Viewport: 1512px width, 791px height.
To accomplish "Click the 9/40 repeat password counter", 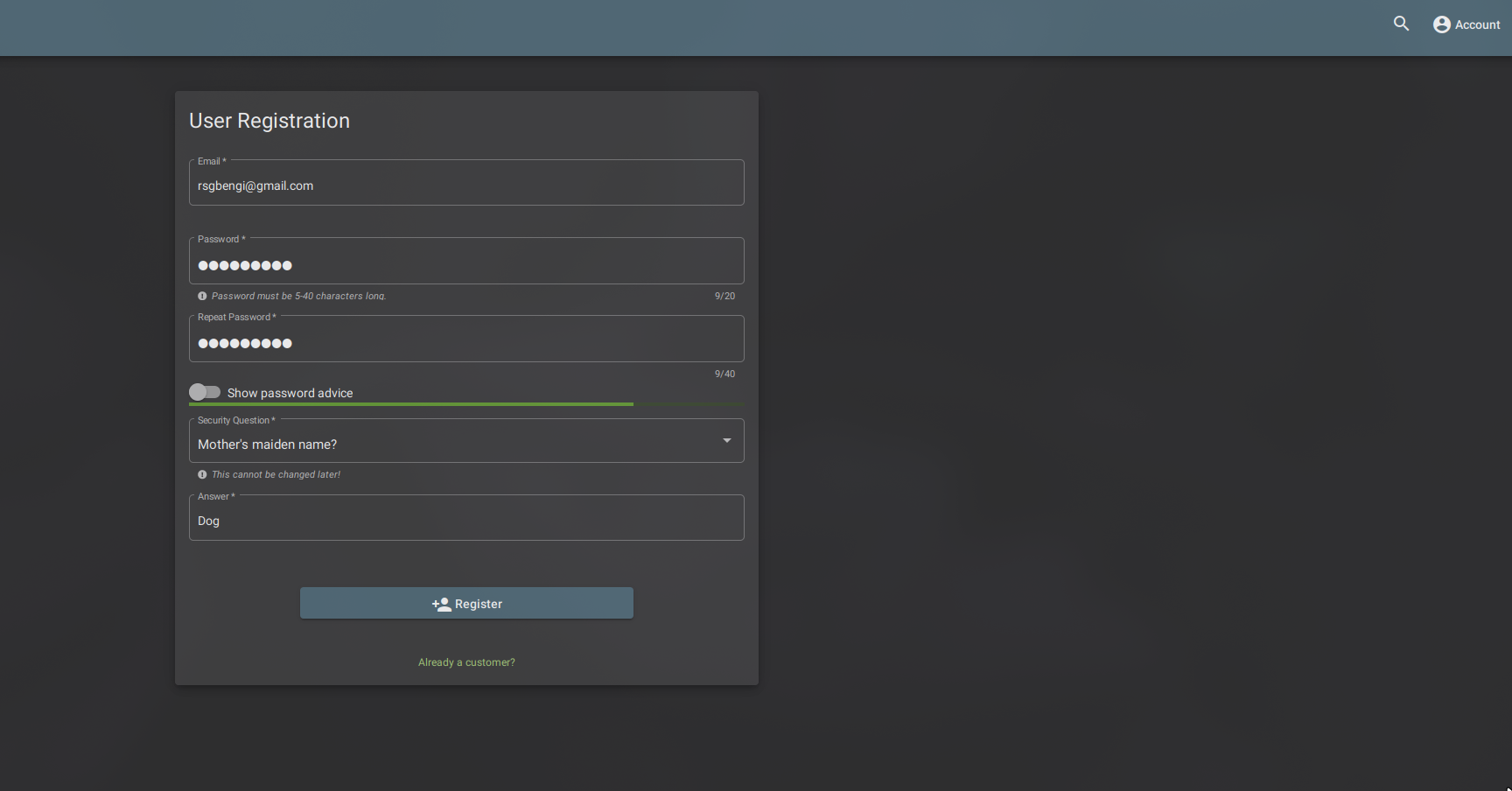I will pyautogui.click(x=724, y=374).
